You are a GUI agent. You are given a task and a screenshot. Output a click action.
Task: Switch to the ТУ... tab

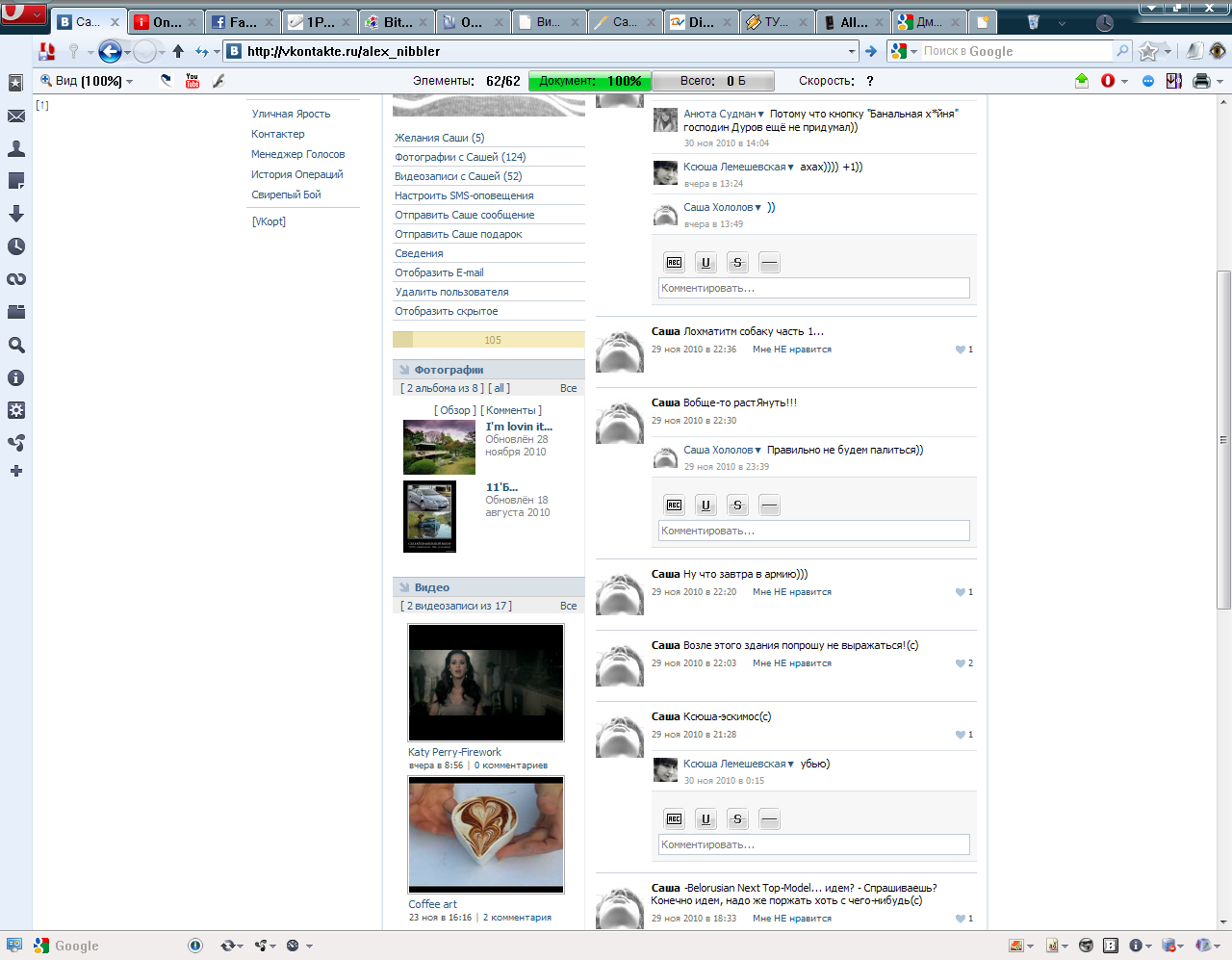(777, 22)
